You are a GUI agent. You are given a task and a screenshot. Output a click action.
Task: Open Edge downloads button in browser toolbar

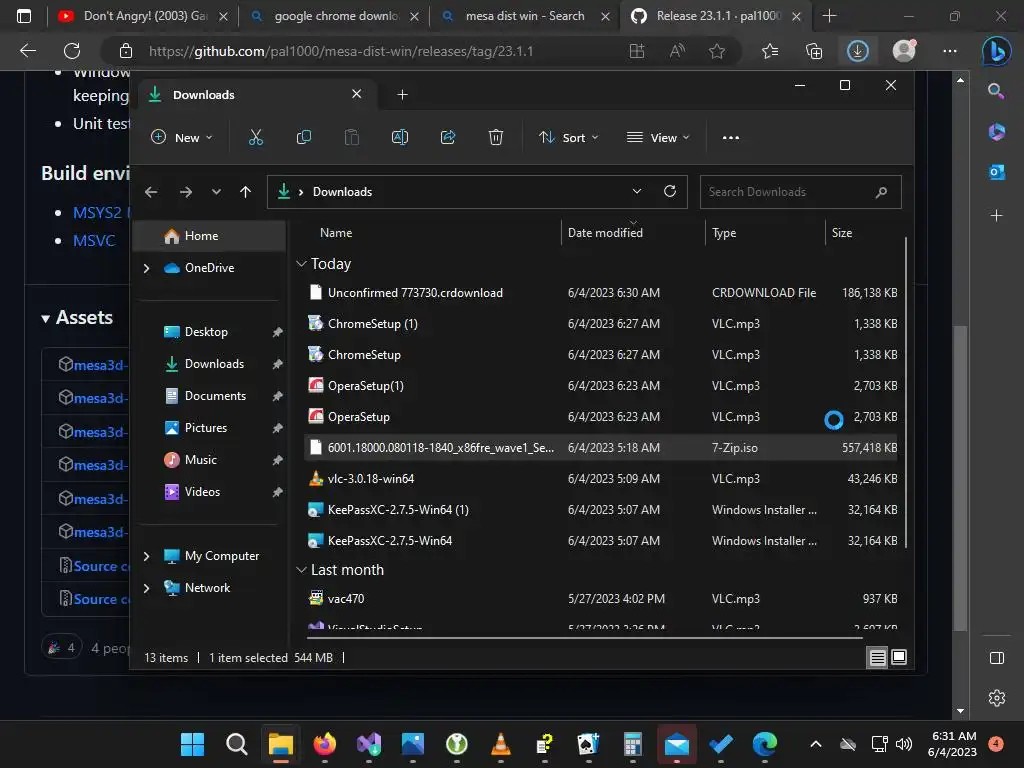[x=857, y=51]
